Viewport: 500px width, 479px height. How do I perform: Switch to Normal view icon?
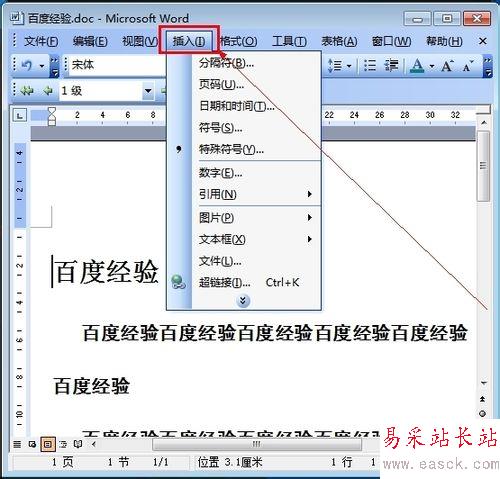click(17, 444)
